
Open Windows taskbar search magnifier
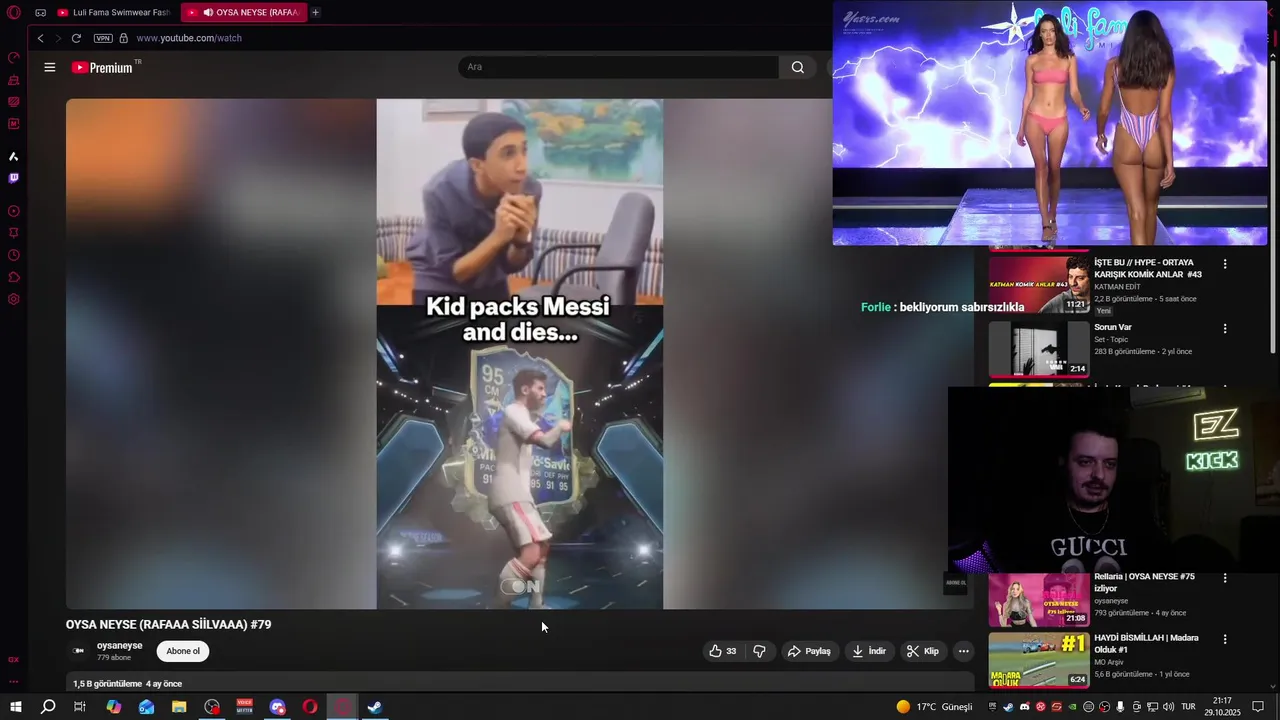click(x=48, y=707)
